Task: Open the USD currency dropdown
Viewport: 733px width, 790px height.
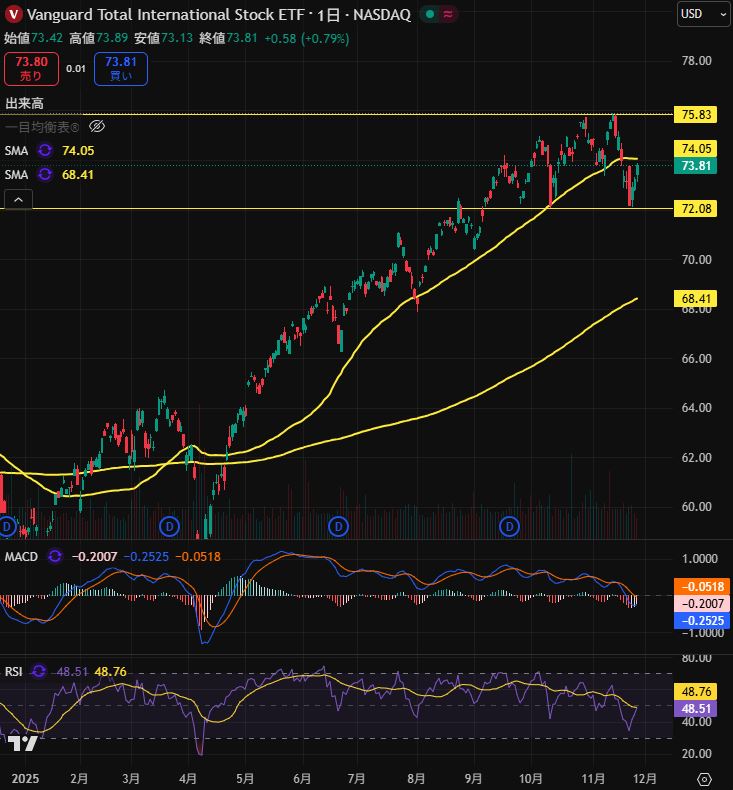Action: [703, 14]
